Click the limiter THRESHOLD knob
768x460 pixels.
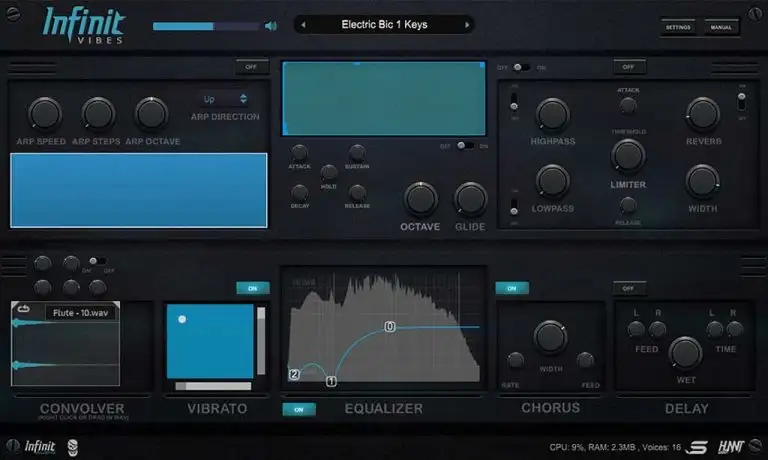pos(628,156)
